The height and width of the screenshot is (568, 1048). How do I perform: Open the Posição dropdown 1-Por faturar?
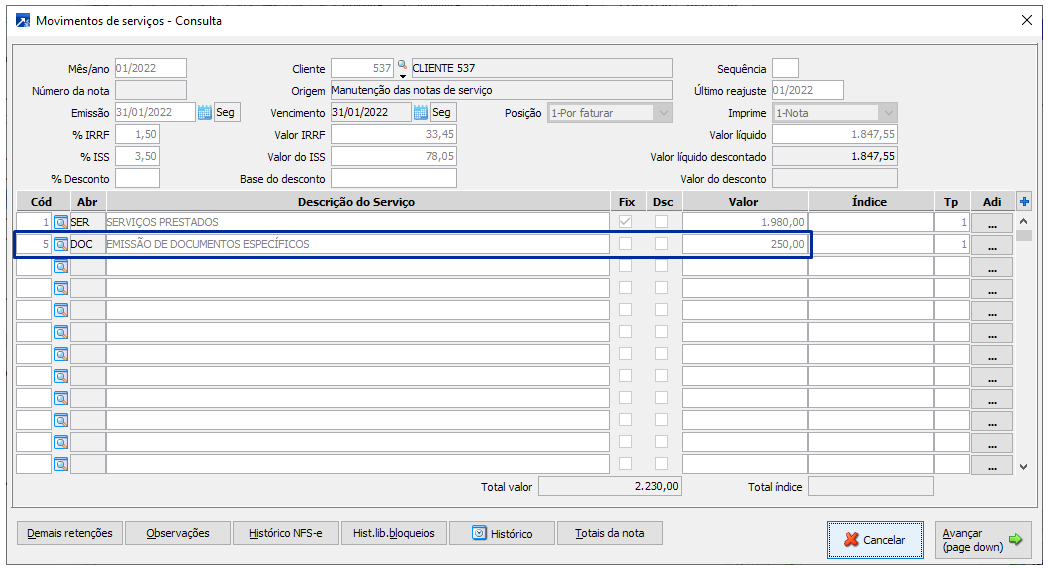pos(610,113)
